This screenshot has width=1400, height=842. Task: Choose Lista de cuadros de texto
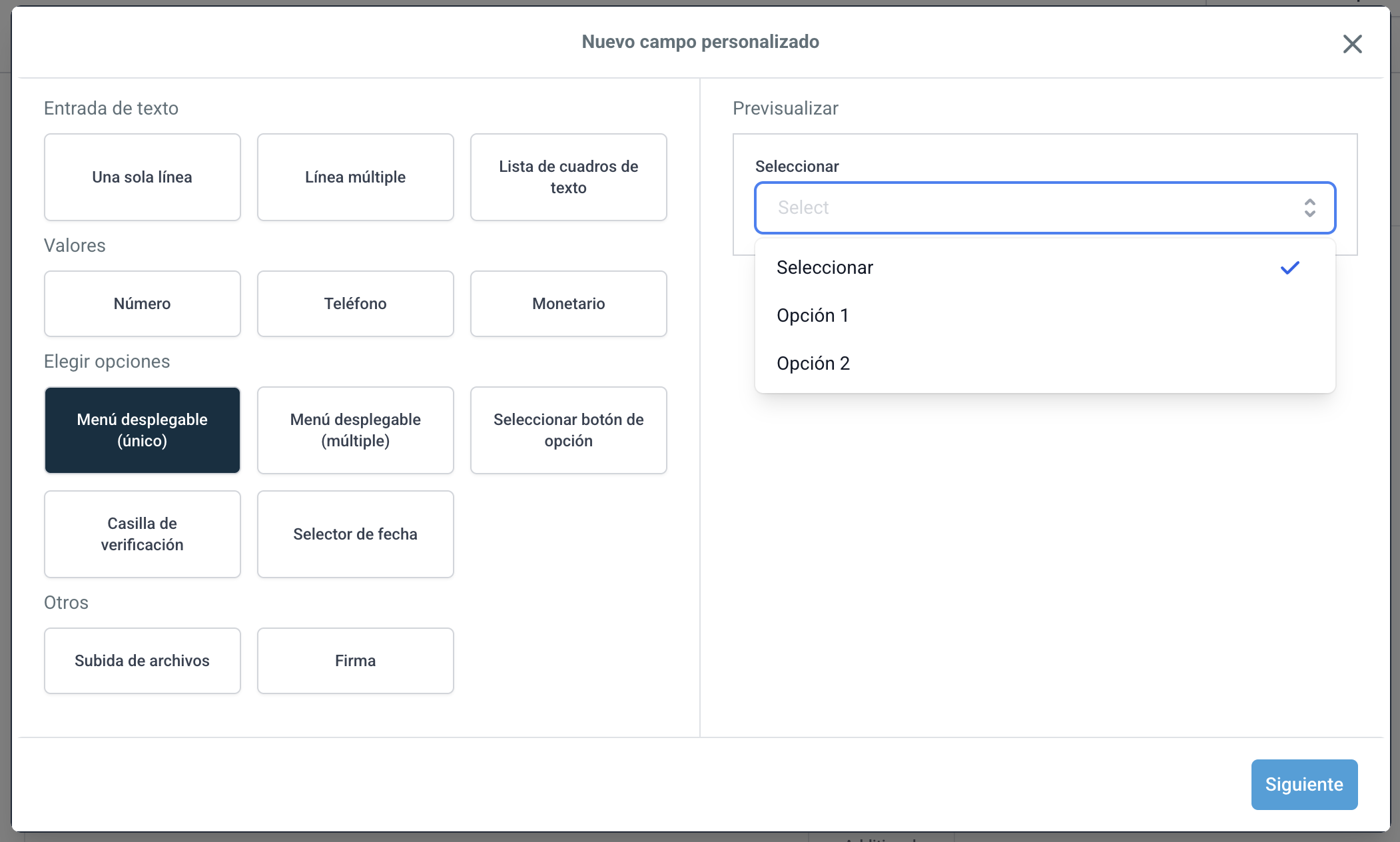tap(569, 177)
